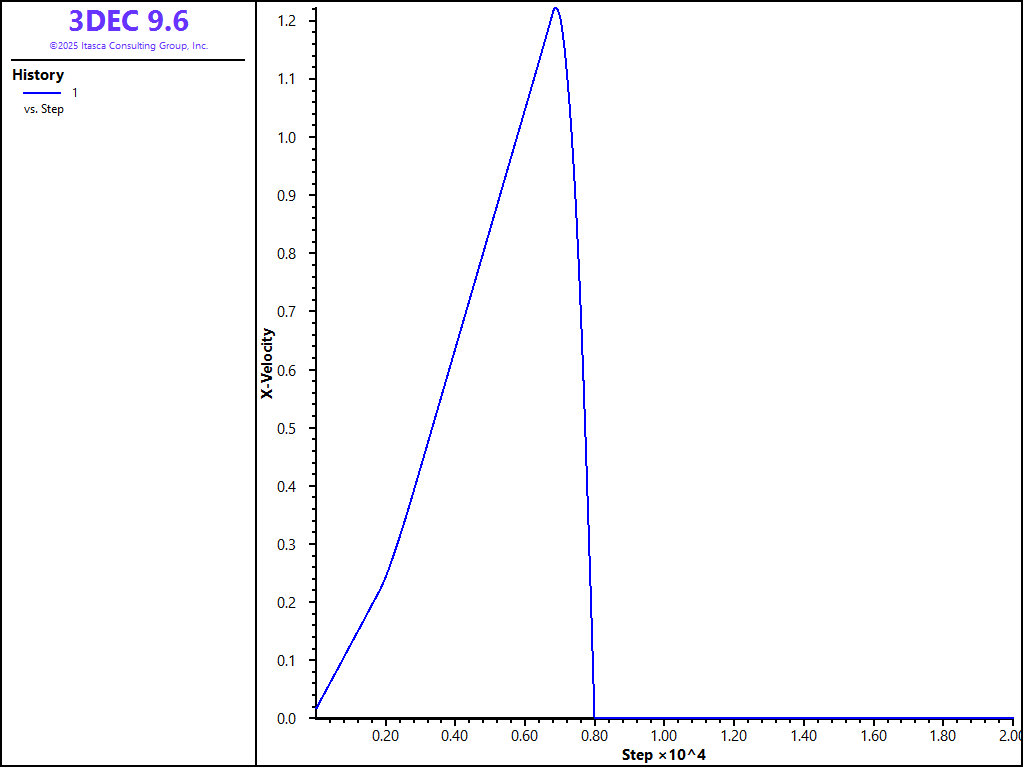1024x768 pixels.
Task: Click the peak of the blue curve
Action: [555, 8]
